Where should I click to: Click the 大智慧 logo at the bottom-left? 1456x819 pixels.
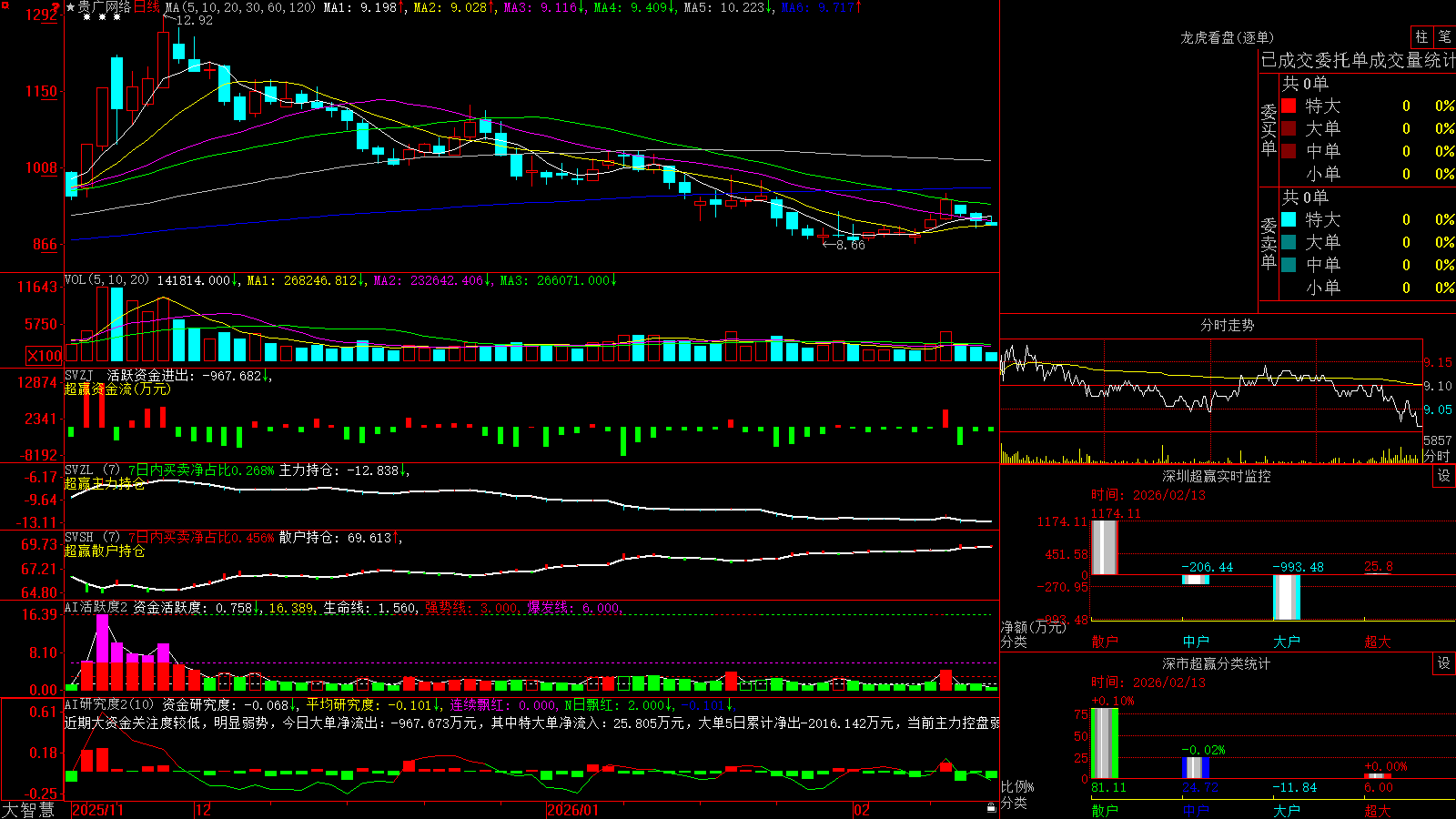pos(27,810)
